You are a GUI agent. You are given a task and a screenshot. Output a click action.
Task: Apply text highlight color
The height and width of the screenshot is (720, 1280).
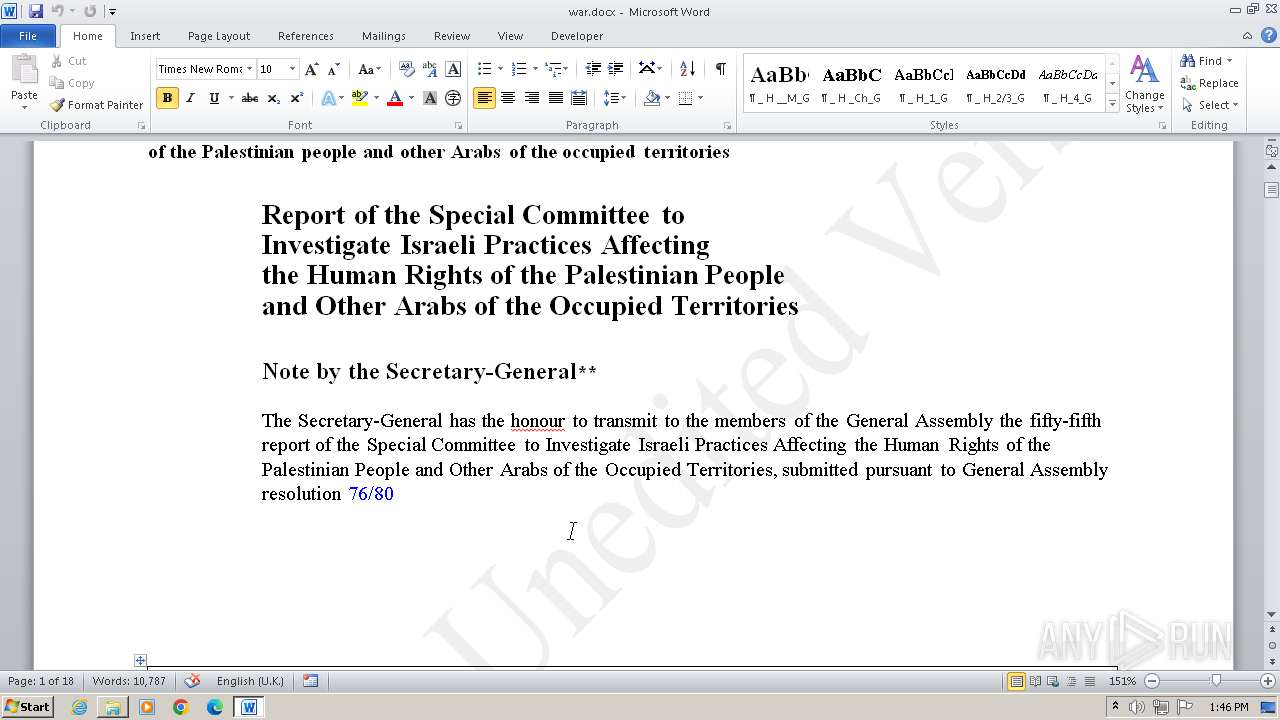tap(359, 98)
